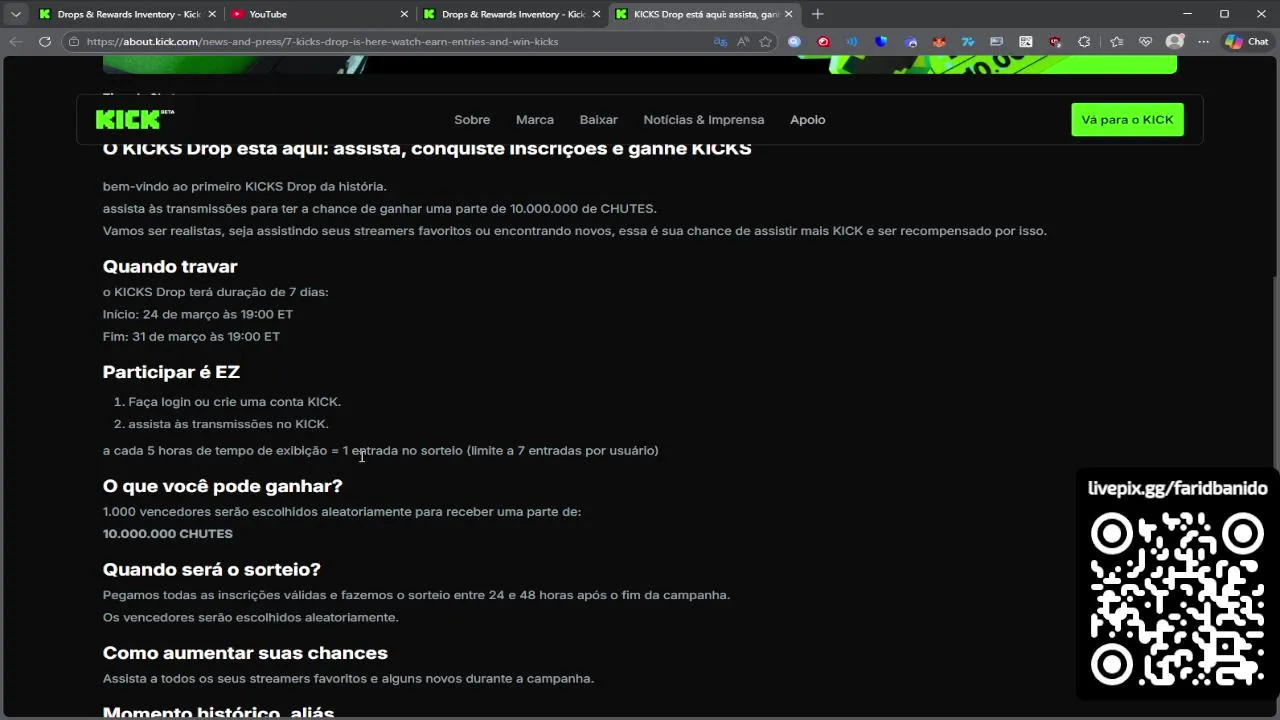This screenshot has height=720, width=1280.
Task: Click the blue sound-wave extension icon
Action: pyautogui.click(x=852, y=42)
